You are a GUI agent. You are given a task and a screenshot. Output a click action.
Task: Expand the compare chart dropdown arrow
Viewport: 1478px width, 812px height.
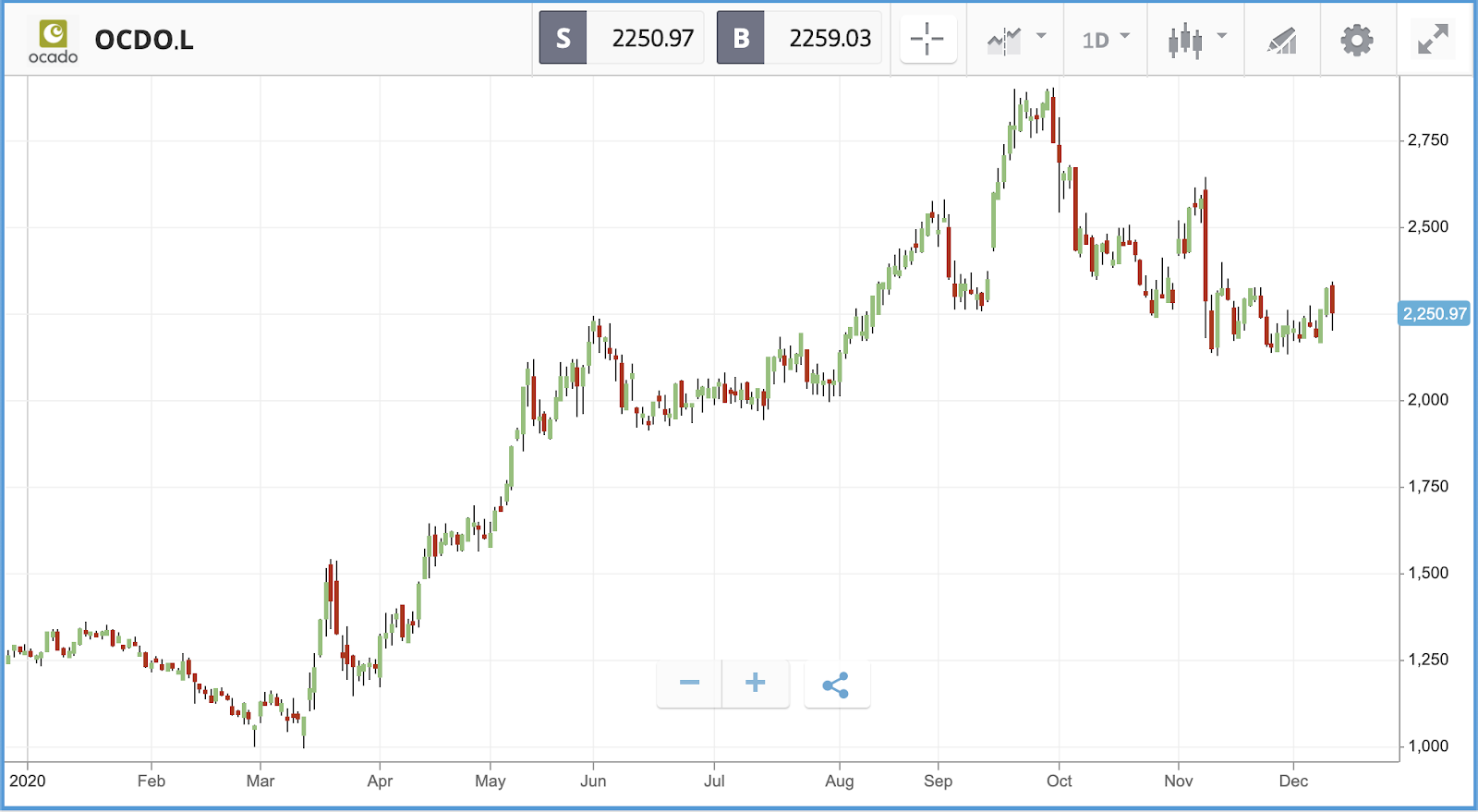[1041, 36]
